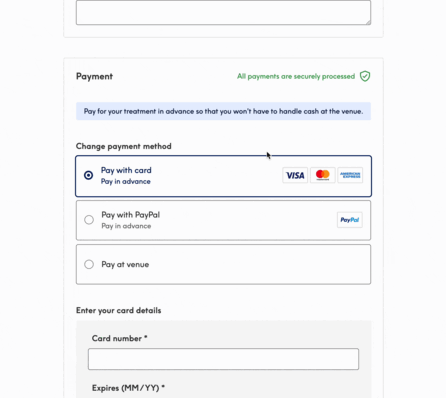Click the 'Expires (MM/YY) *' label
Screen dimensions: 446x398
tap(128, 388)
